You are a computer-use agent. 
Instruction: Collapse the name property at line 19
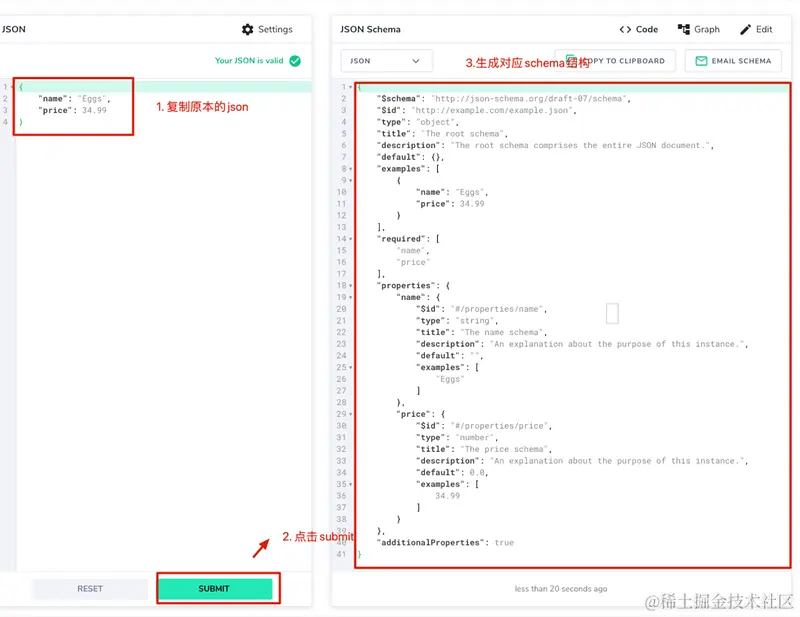point(351,298)
